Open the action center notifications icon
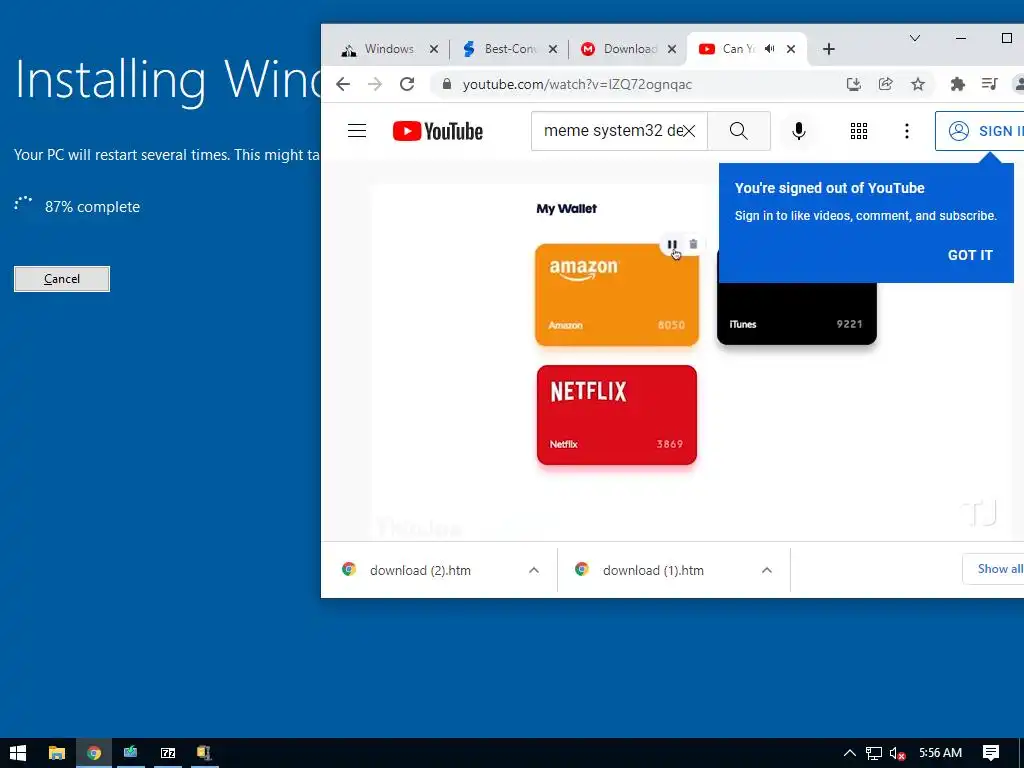This screenshot has height=768, width=1024. [x=991, y=753]
